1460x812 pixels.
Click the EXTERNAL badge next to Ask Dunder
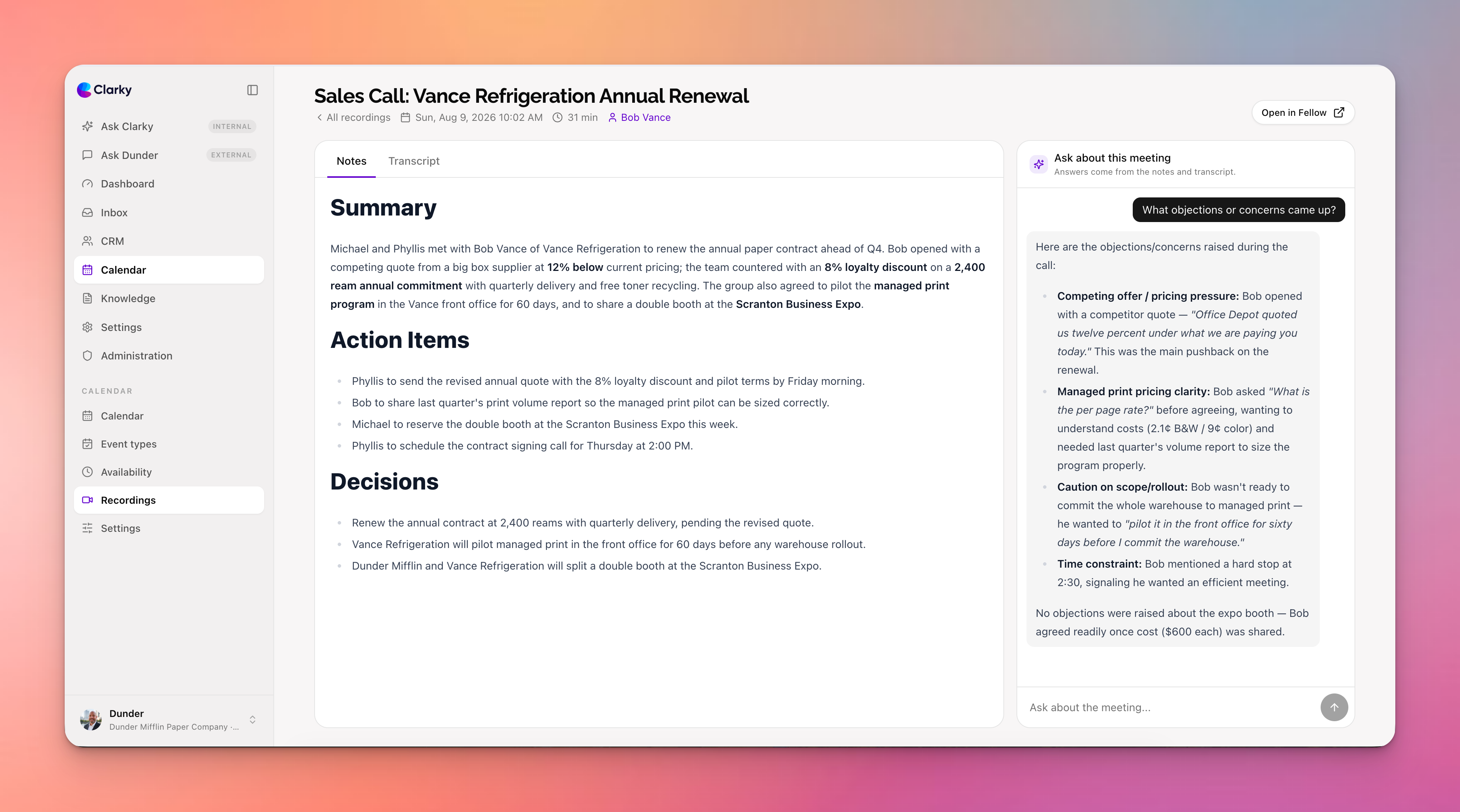[231, 155]
